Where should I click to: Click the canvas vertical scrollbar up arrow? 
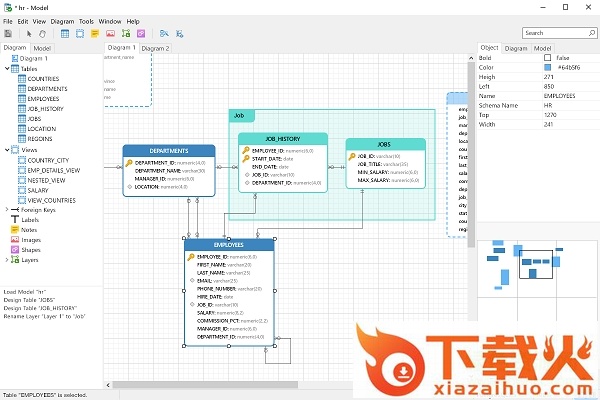pyautogui.click(x=471, y=58)
